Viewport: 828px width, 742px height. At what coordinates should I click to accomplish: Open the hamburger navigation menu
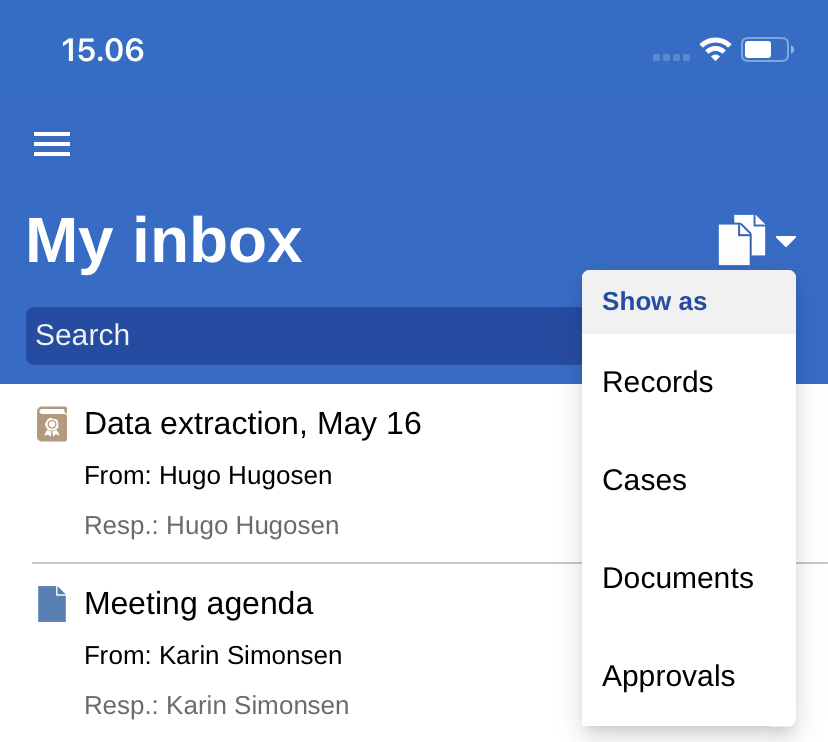52,144
